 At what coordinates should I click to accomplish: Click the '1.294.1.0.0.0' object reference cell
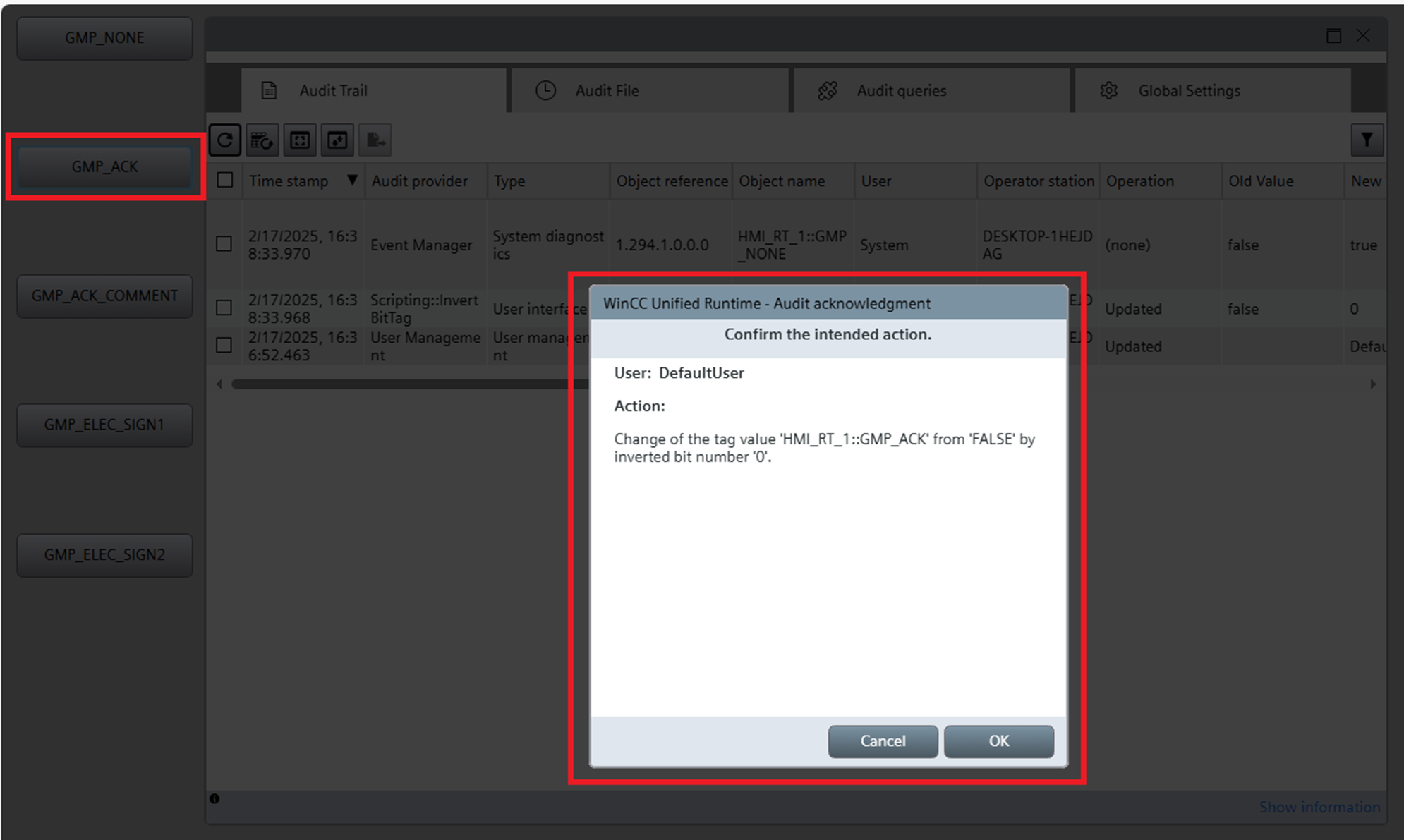[671, 245]
